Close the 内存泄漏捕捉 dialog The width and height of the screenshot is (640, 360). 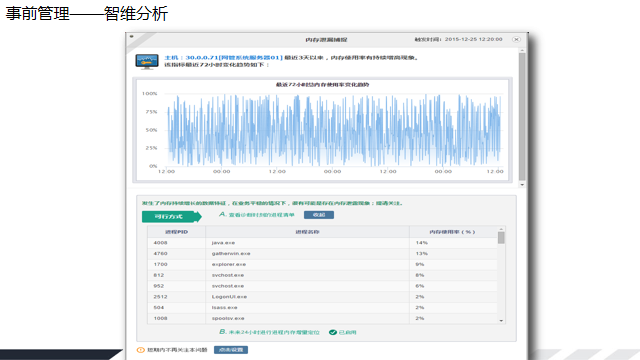pos(516,39)
